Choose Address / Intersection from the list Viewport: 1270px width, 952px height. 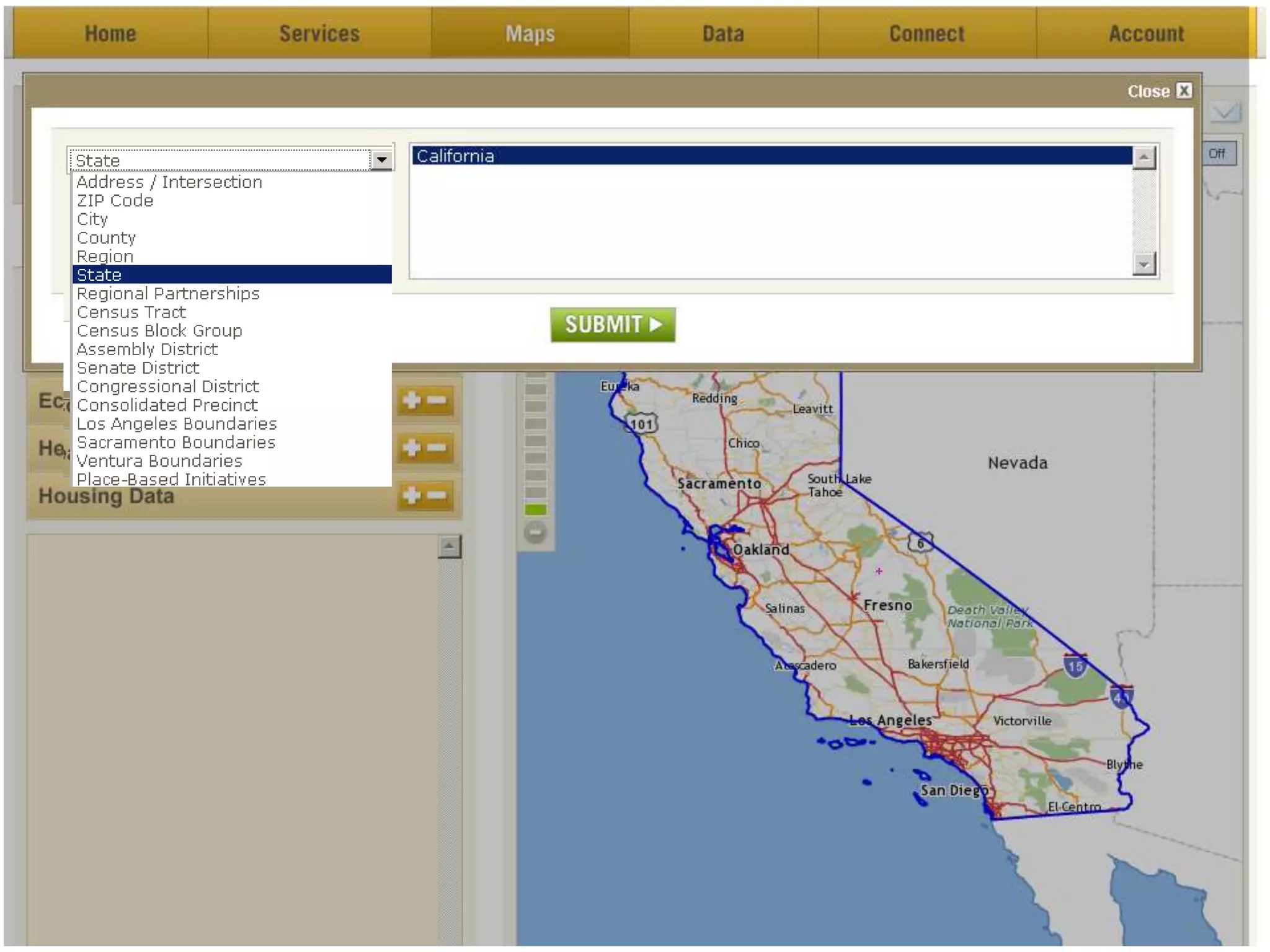(232, 182)
